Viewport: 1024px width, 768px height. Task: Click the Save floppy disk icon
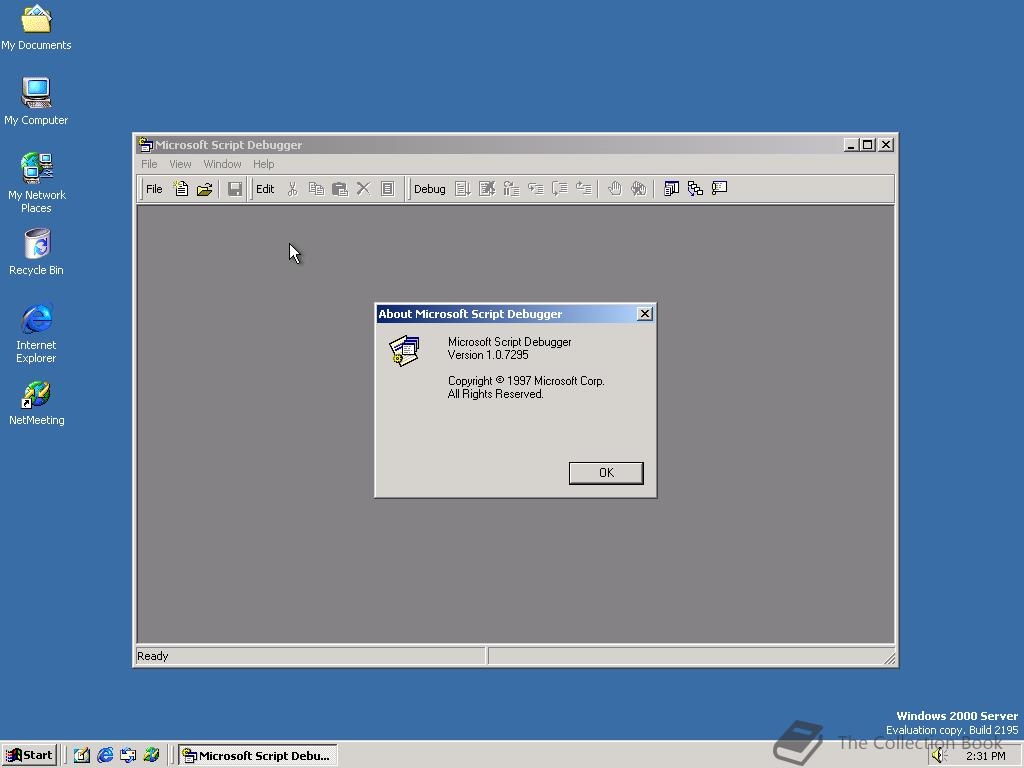[234, 189]
